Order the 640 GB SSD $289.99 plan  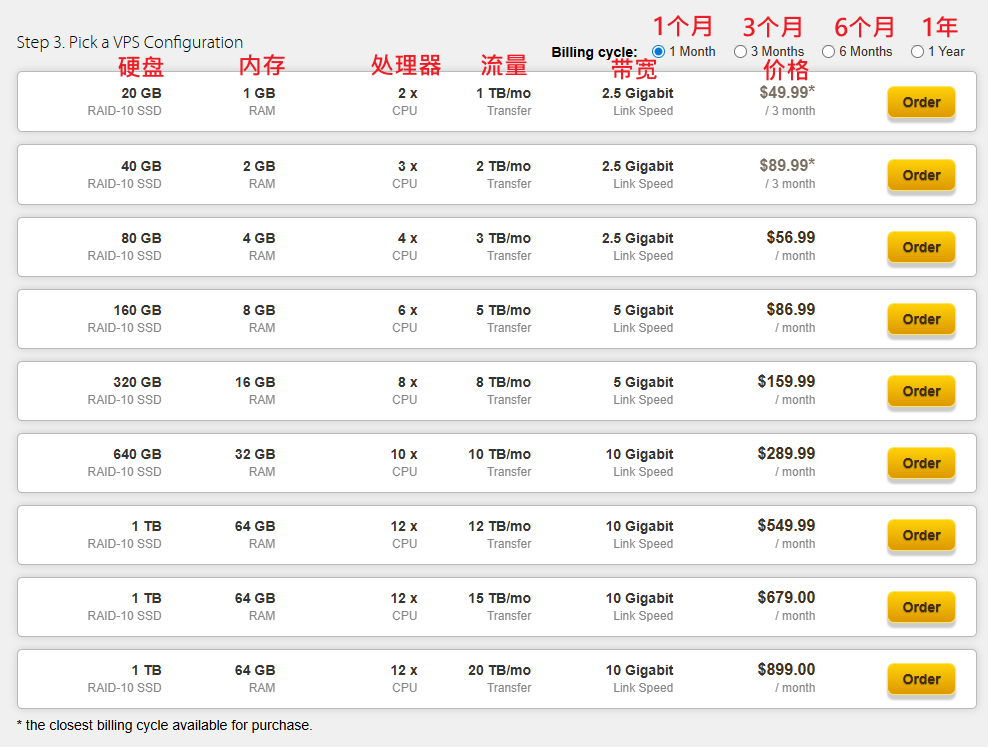[x=920, y=463]
